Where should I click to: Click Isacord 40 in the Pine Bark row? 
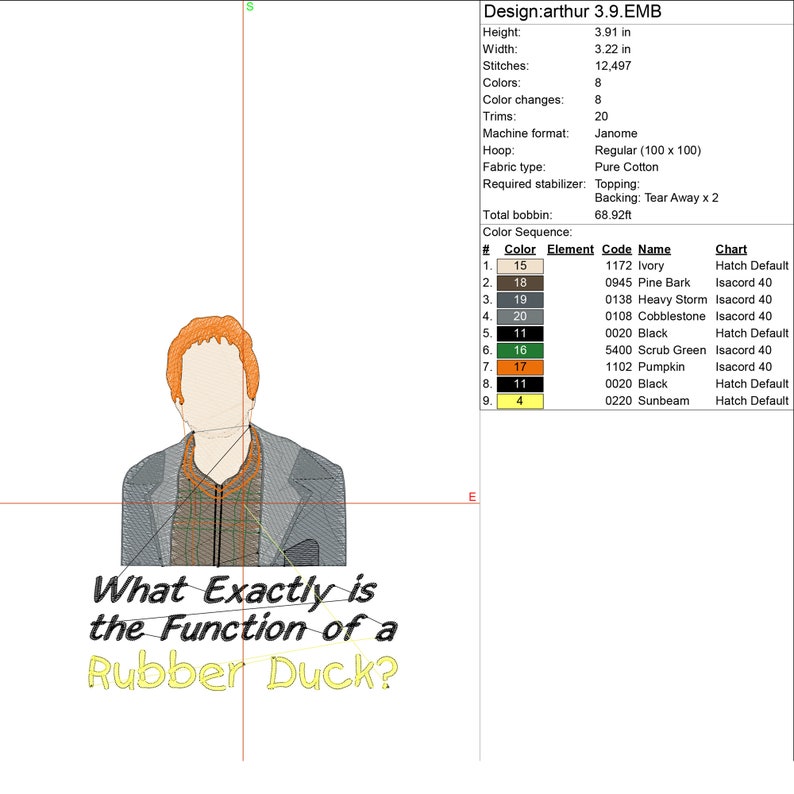click(x=743, y=283)
